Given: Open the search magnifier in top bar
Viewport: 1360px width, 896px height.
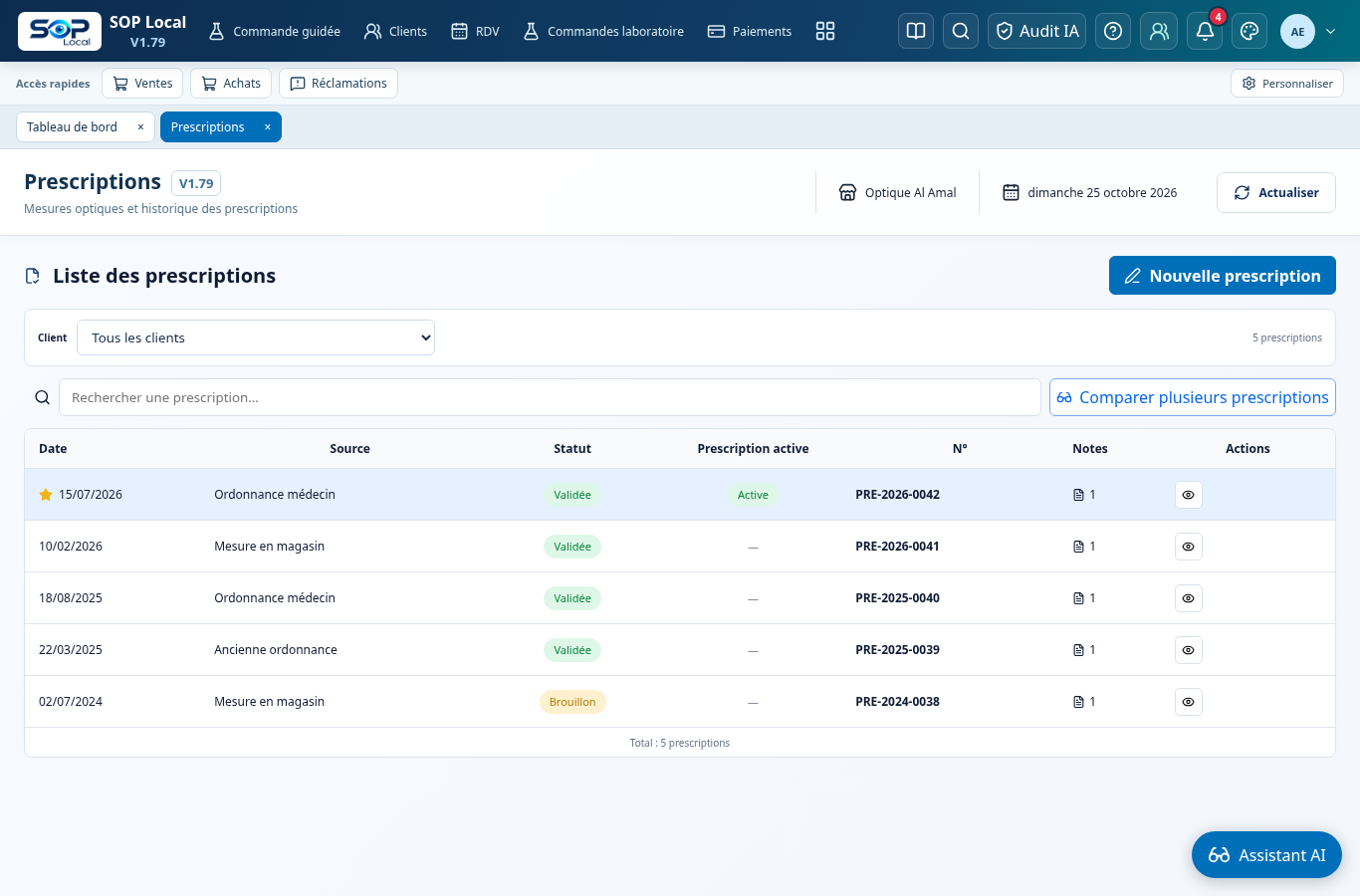Looking at the screenshot, I should coord(961,31).
